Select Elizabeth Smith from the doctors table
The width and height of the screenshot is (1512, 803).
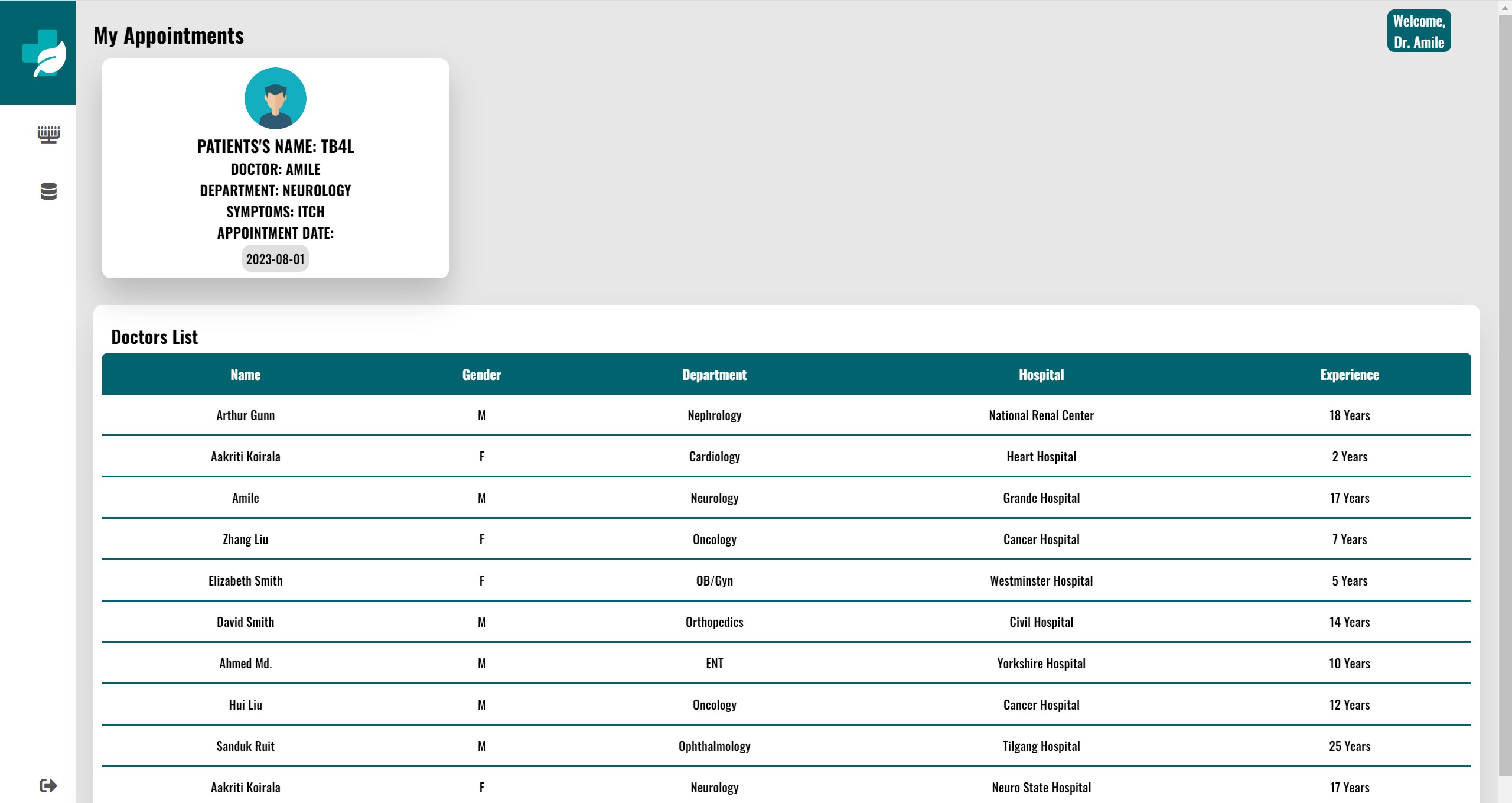[x=246, y=580]
